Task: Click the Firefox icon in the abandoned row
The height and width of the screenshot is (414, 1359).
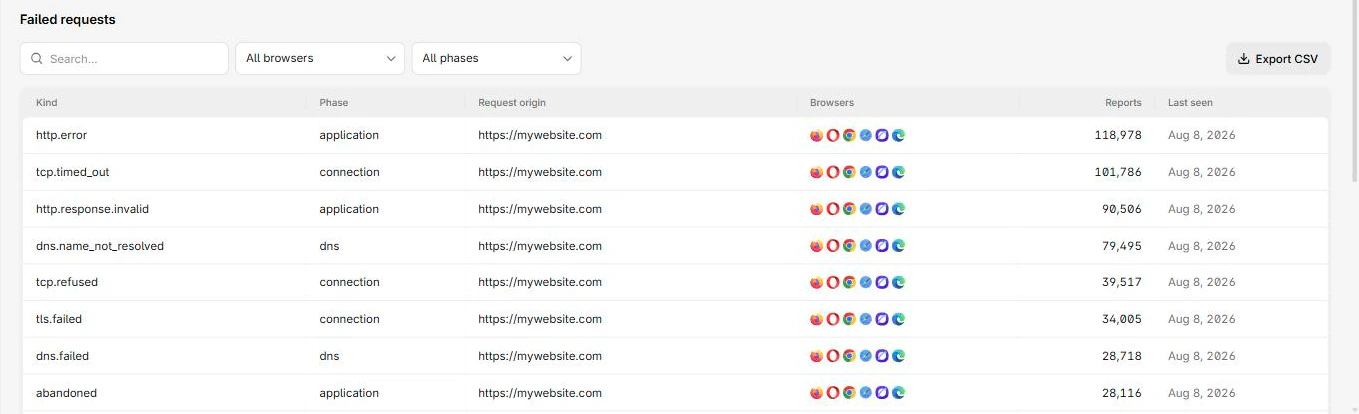Action: [x=816, y=393]
